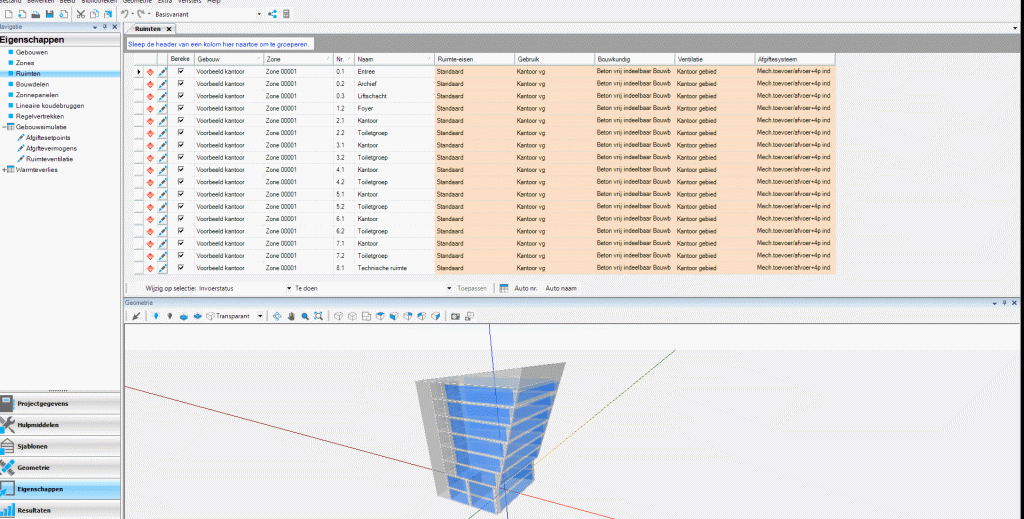This screenshot has width=1024, height=519.
Task: Click the dark light bulb icon
Action: click(169, 316)
